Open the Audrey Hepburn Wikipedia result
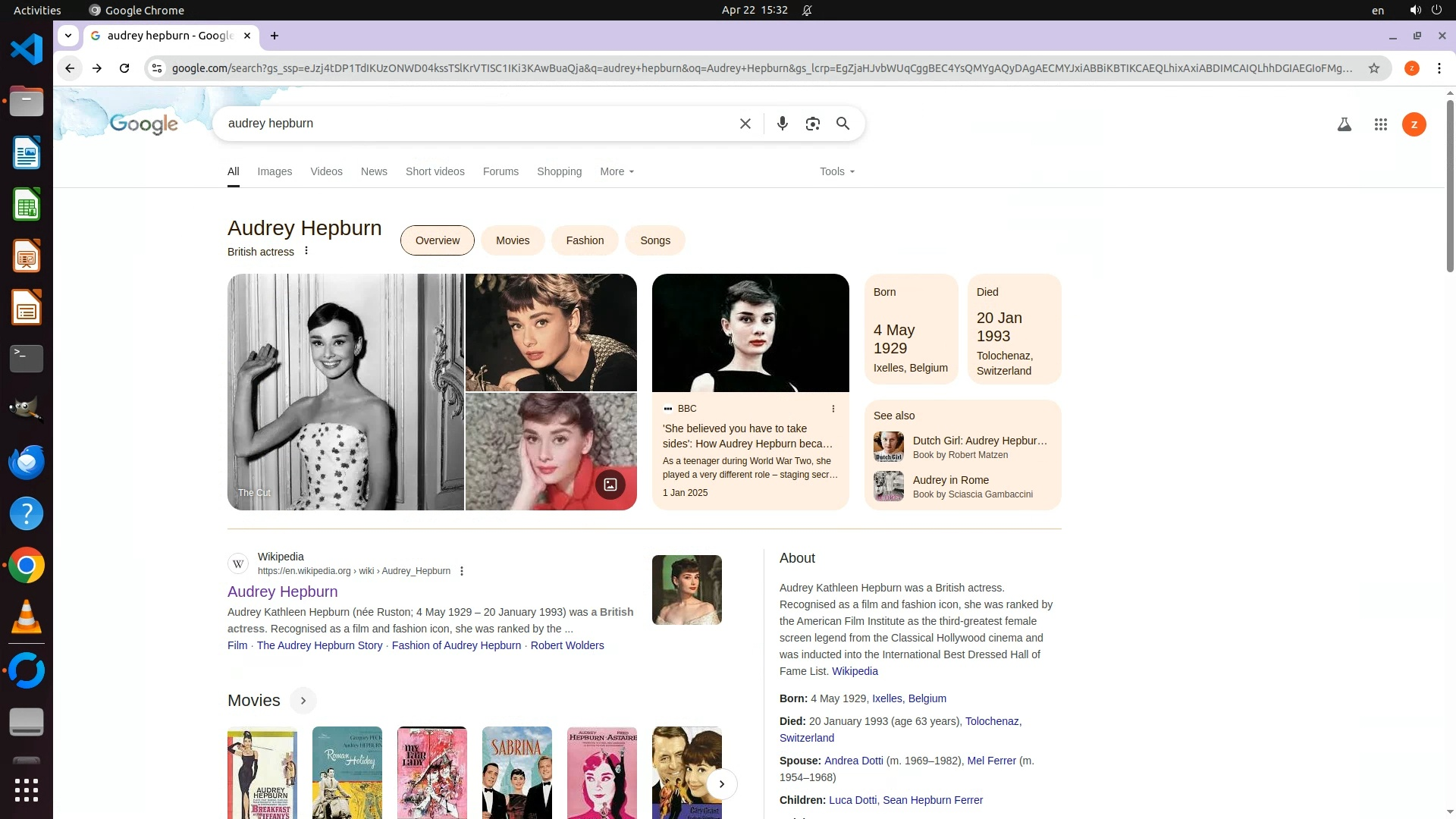 click(x=282, y=591)
